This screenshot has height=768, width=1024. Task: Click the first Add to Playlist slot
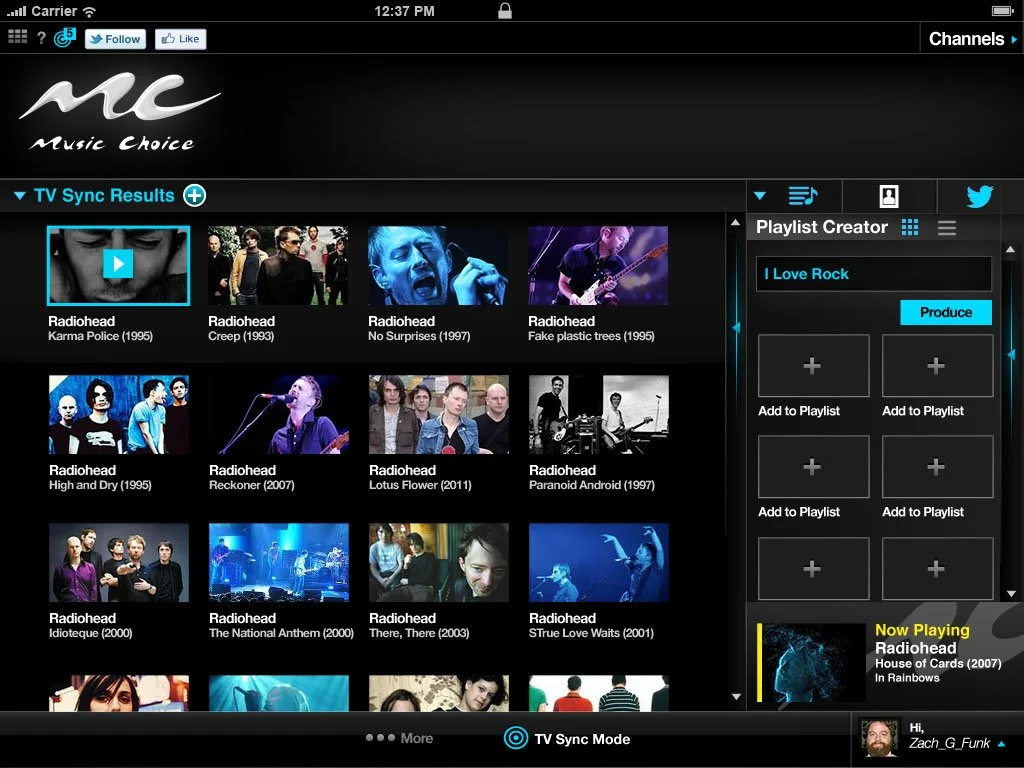click(813, 366)
